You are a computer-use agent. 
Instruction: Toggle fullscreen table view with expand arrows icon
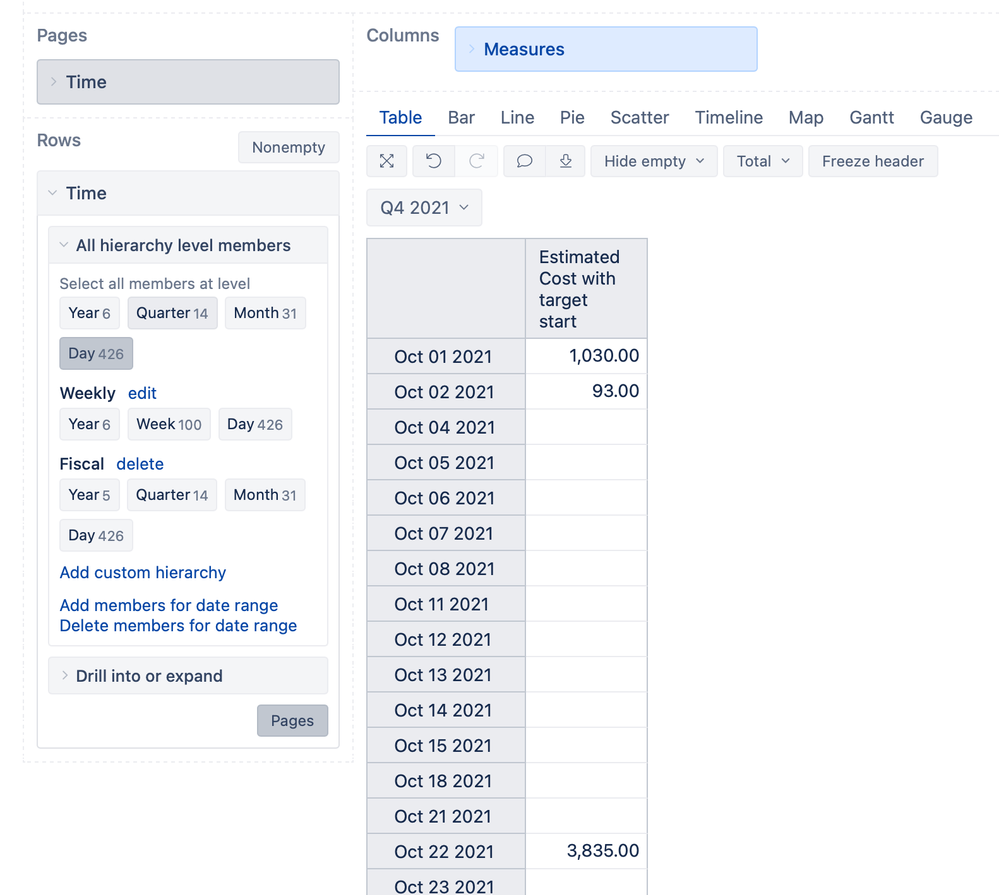coord(388,161)
